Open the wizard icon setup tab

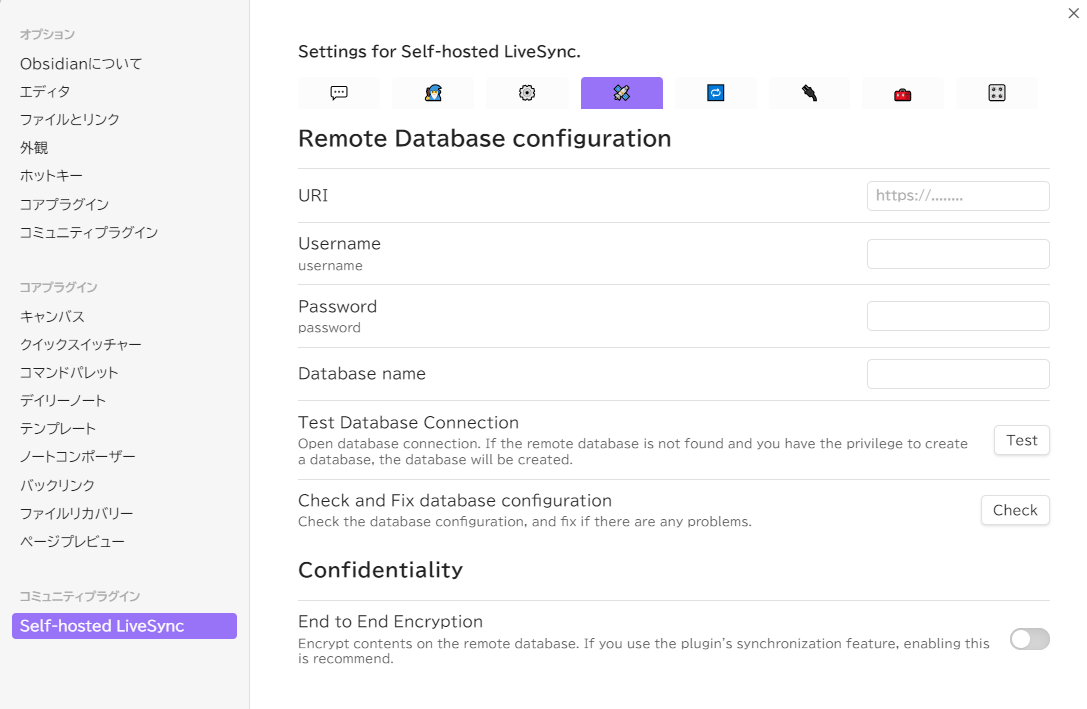433,93
